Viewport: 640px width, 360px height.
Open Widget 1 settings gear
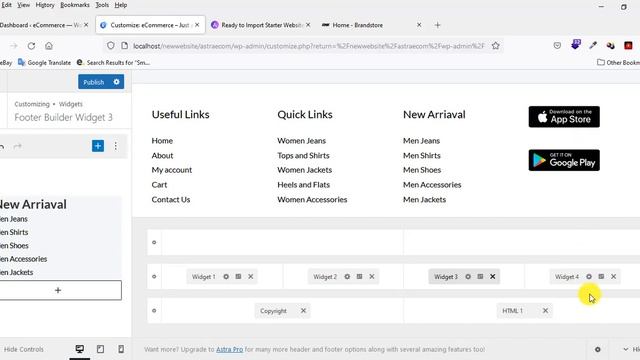coord(226,277)
